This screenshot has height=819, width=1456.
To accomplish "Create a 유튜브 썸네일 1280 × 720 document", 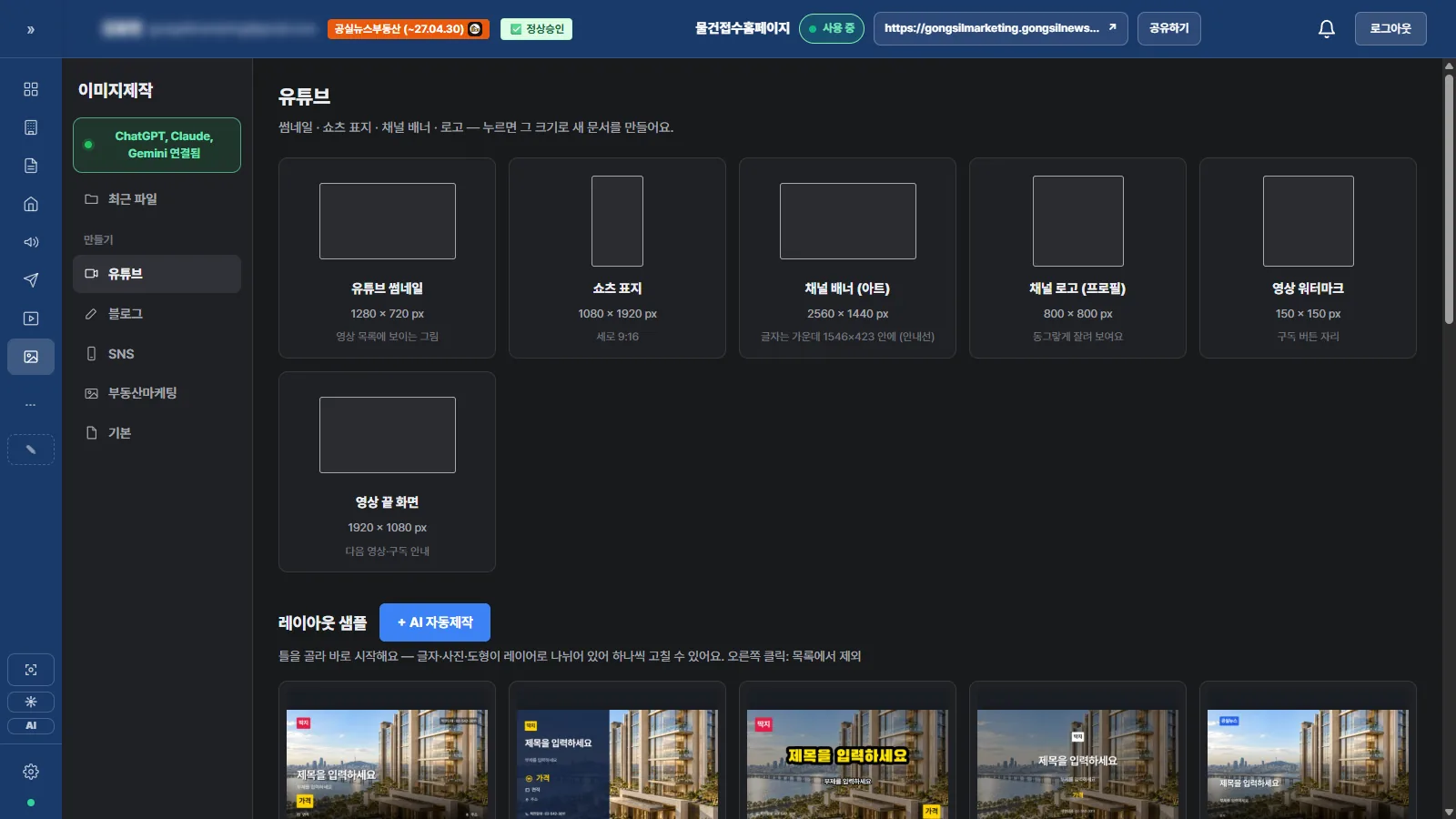I will click(387, 258).
